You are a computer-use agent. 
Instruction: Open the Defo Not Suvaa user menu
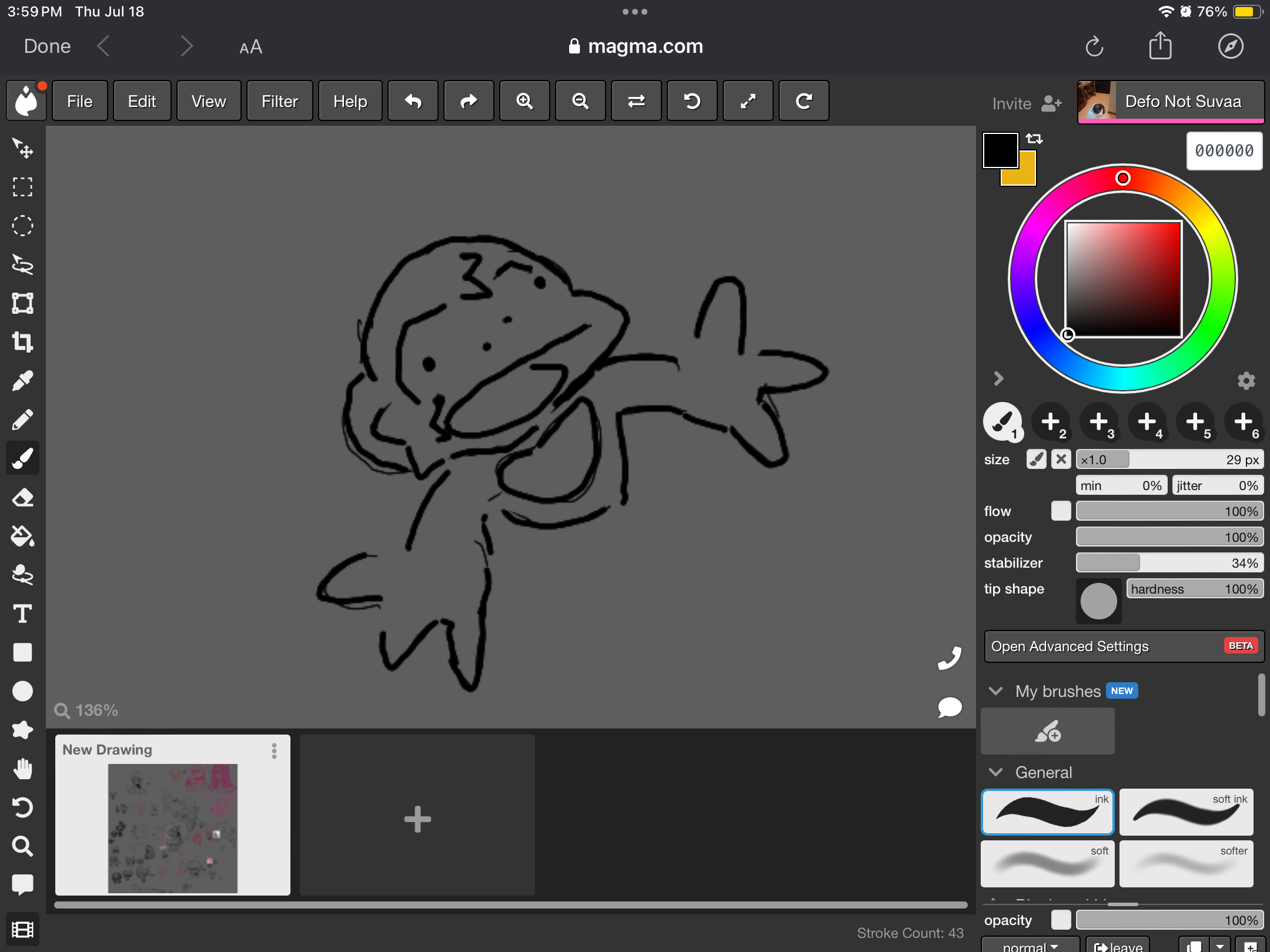click(1171, 102)
